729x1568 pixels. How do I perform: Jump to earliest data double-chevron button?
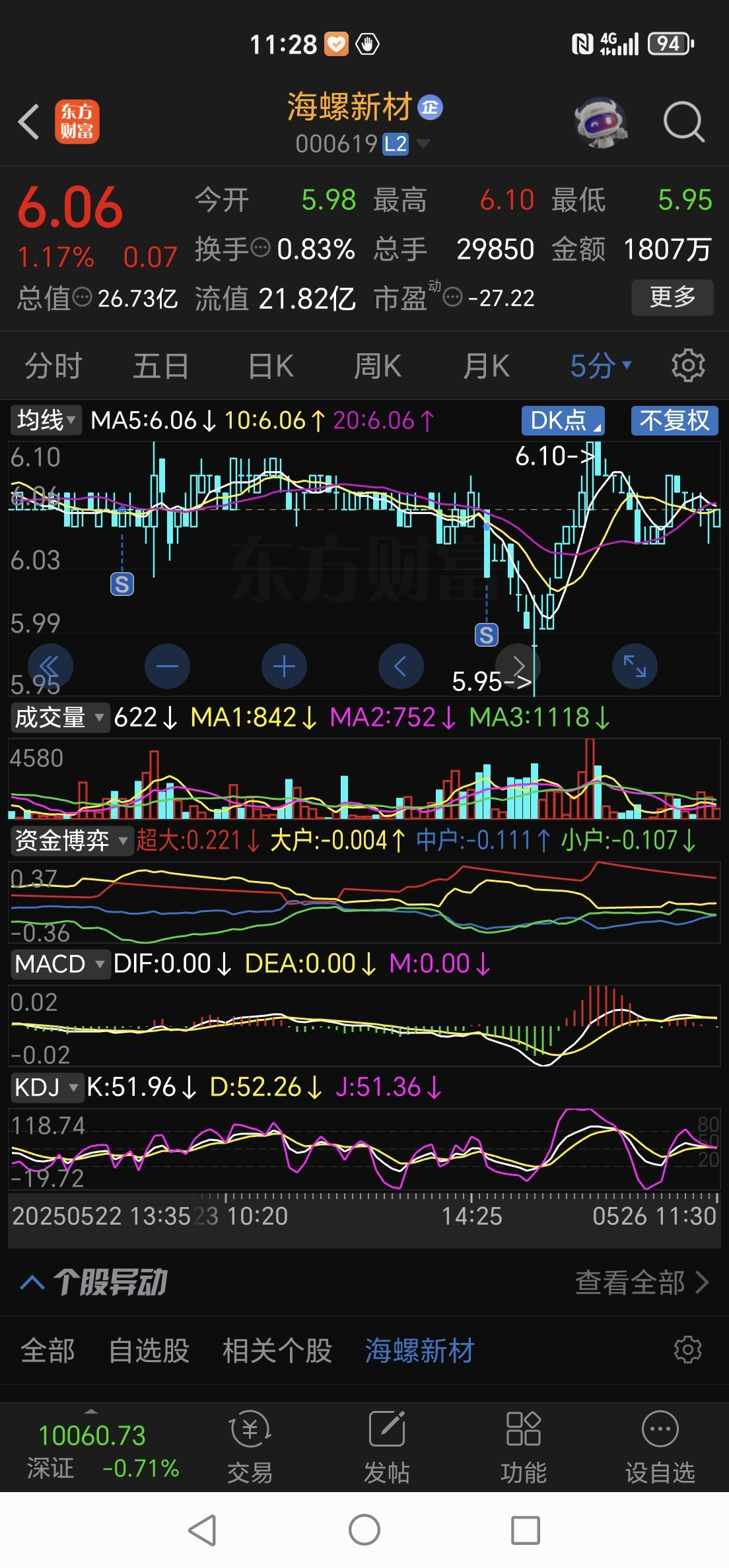pos(50,666)
